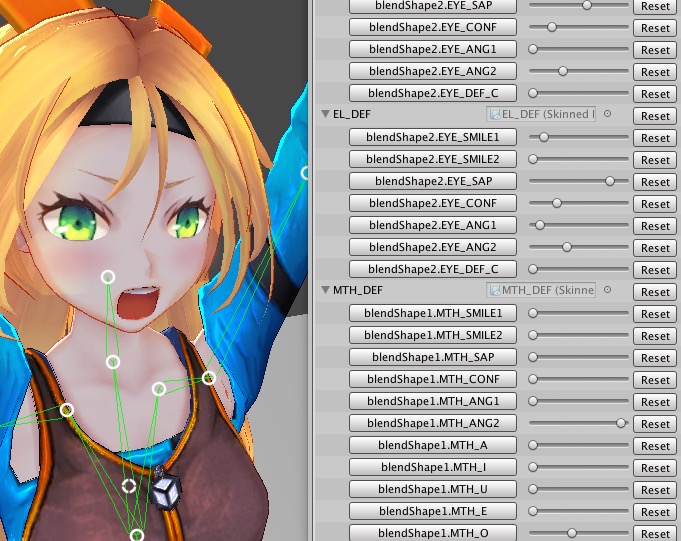Collapse the EL_DEF section triangle
This screenshot has height=541, width=681.
tap(325, 114)
